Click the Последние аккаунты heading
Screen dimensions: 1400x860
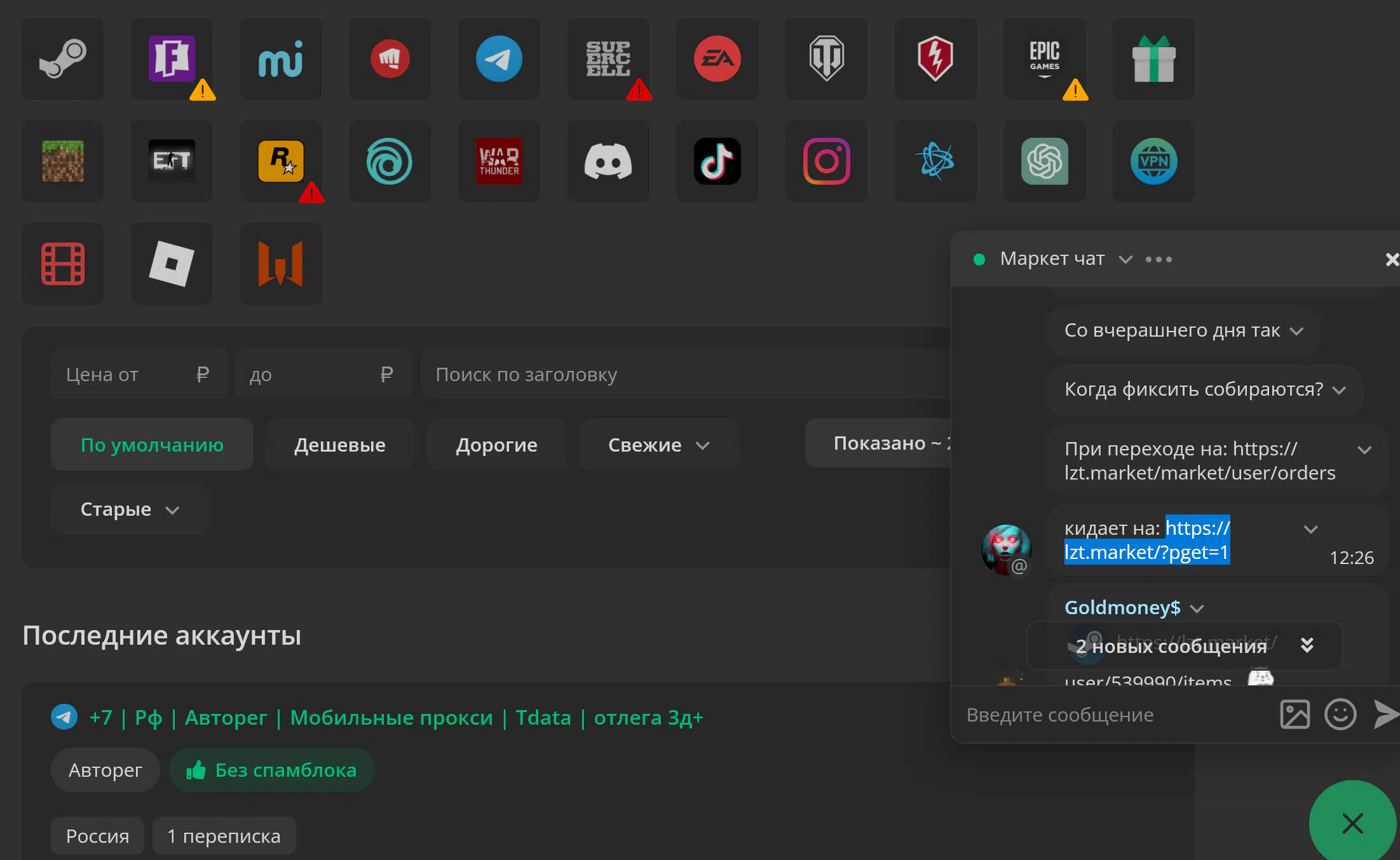(162, 635)
